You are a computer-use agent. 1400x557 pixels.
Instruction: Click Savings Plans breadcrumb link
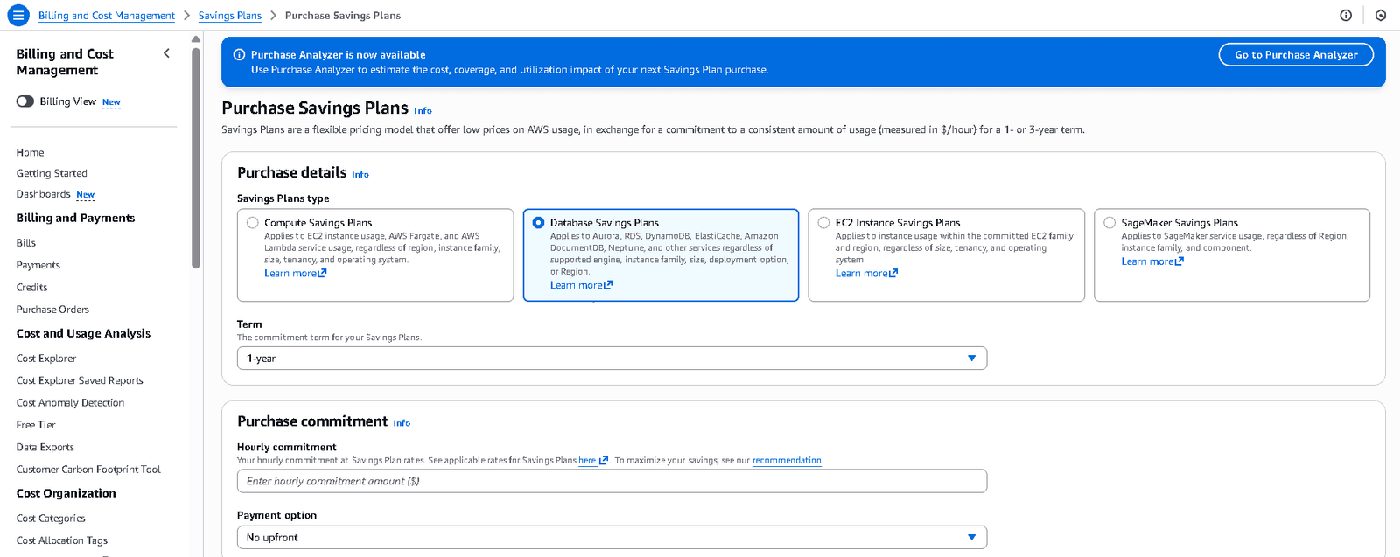pyautogui.click(x=231, y=16)
